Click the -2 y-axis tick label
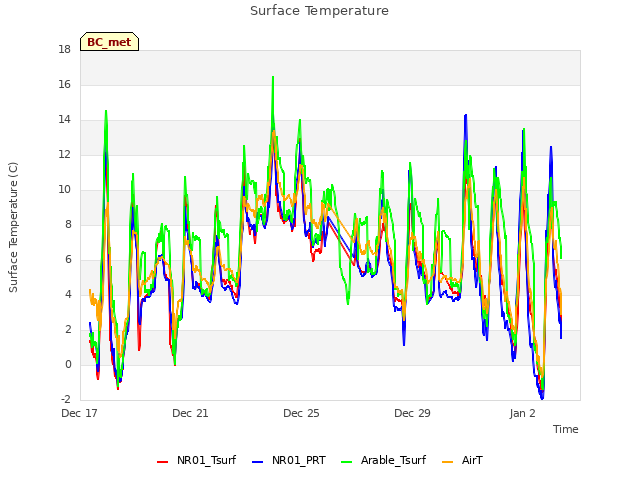The height and width of the screenshot is (480, 640). tap(66, 399)
